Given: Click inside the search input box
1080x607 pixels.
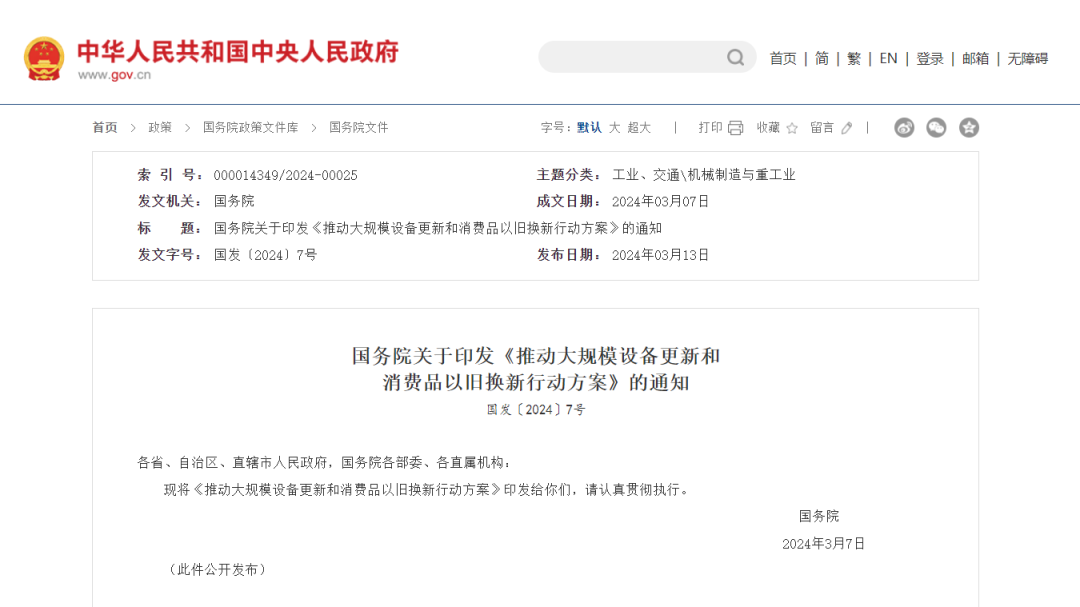Looking at the screenshot, I should pos(630,57).
